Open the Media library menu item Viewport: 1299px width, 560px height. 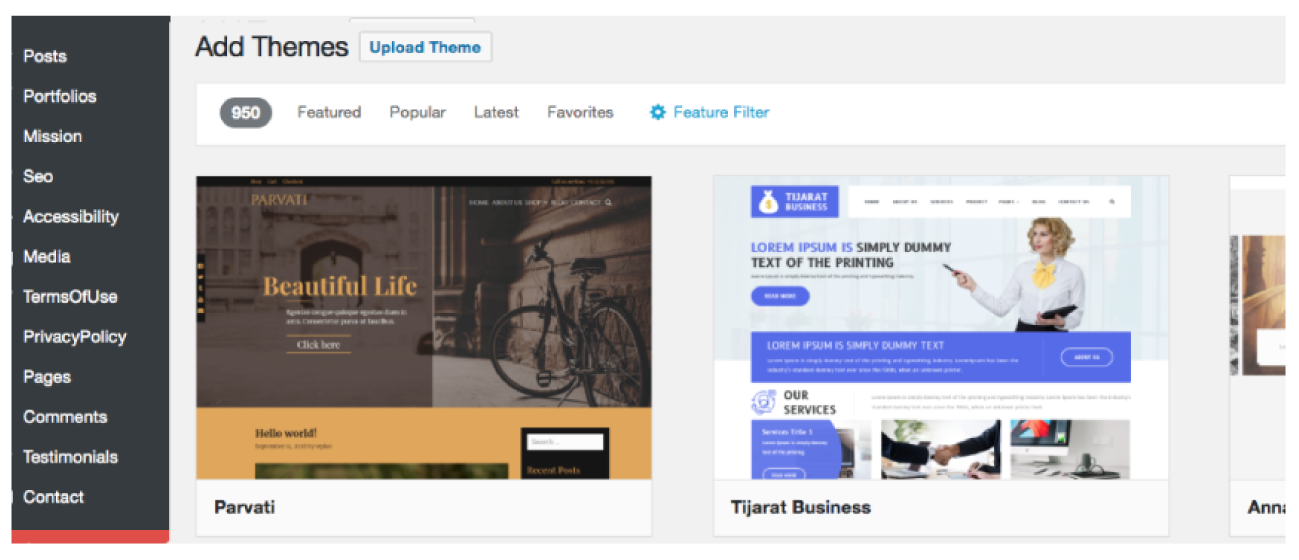47,256
